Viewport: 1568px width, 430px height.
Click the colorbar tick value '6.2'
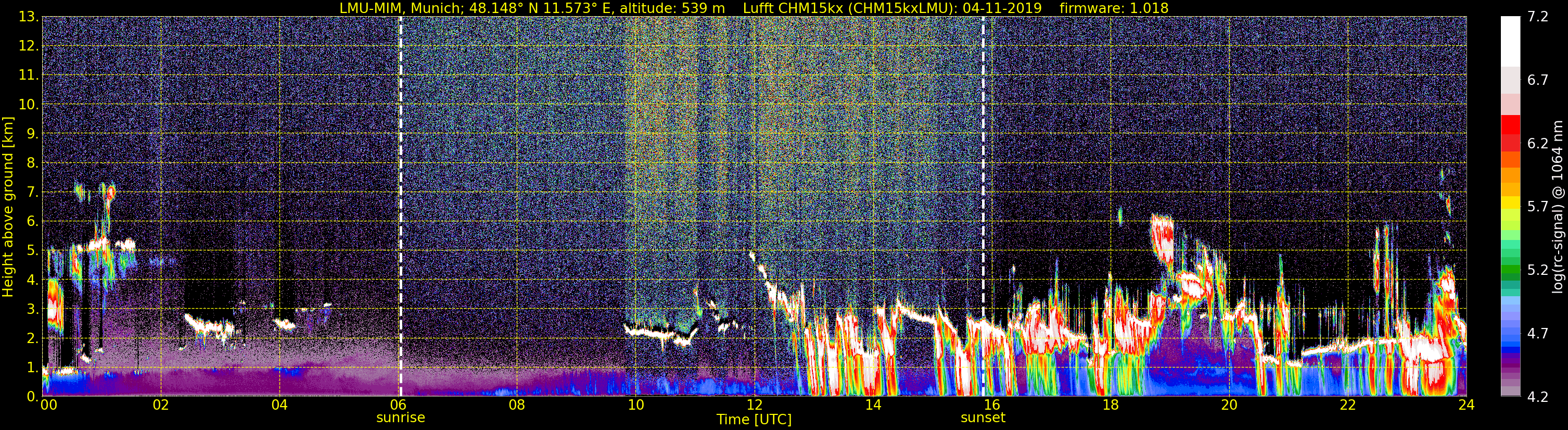click(1538, 144)
